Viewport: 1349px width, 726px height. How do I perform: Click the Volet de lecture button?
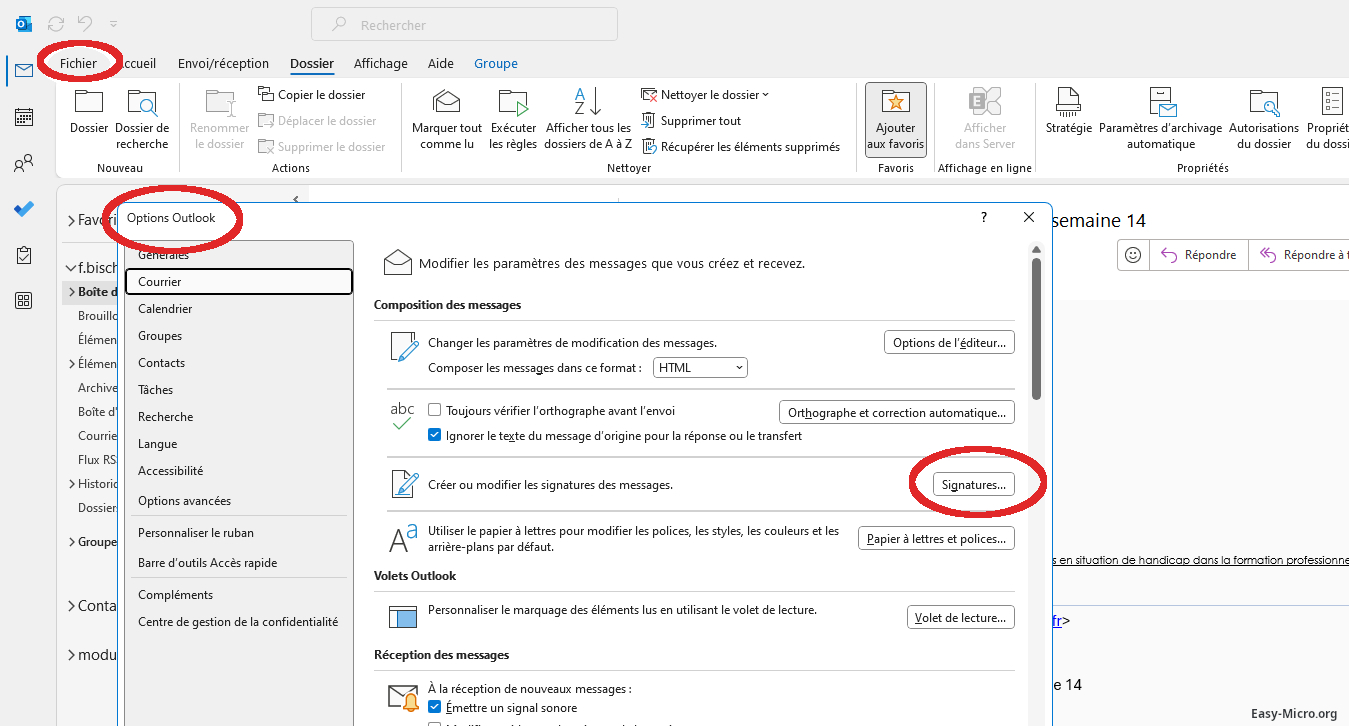[x=960, y=617]
